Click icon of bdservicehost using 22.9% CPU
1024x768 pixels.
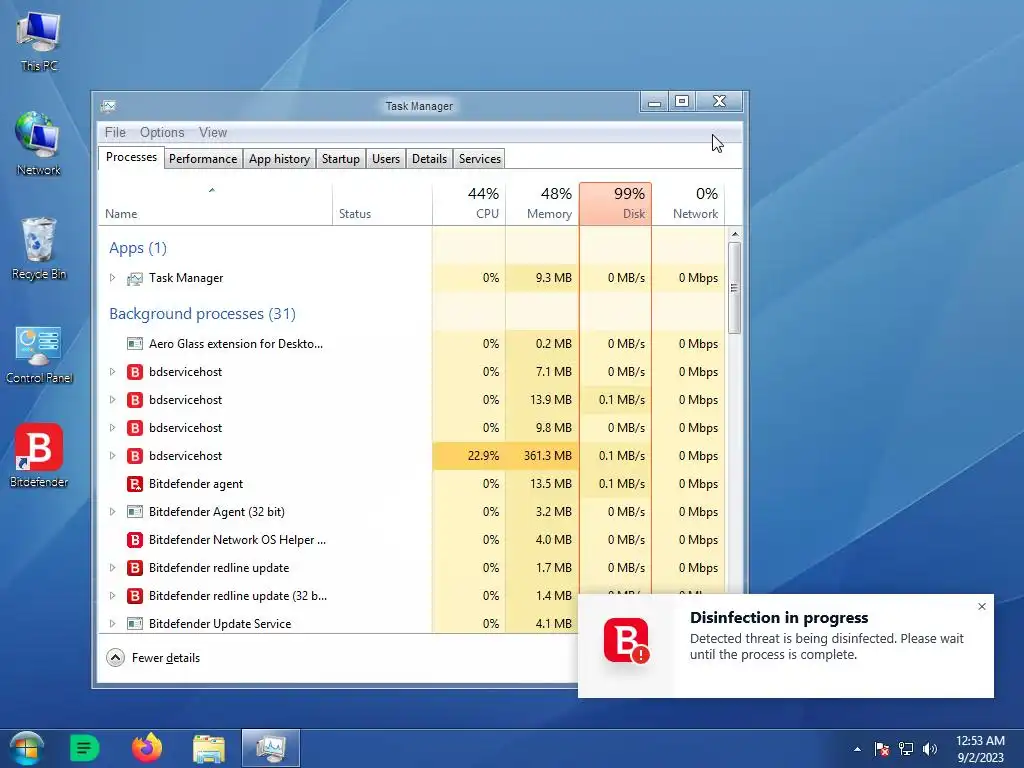point(135,456)
